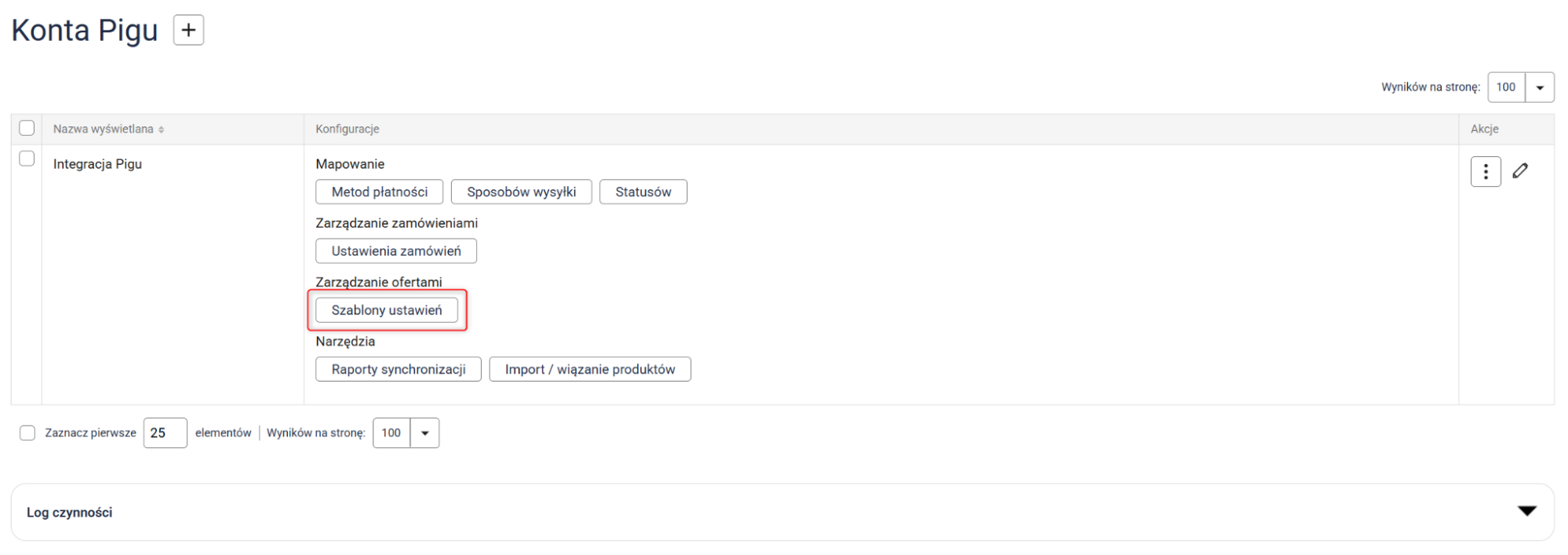Enable the Zaznacz pierwsze checkbox
This screenshot has width=1568, height=555.
tap(27, 433)
